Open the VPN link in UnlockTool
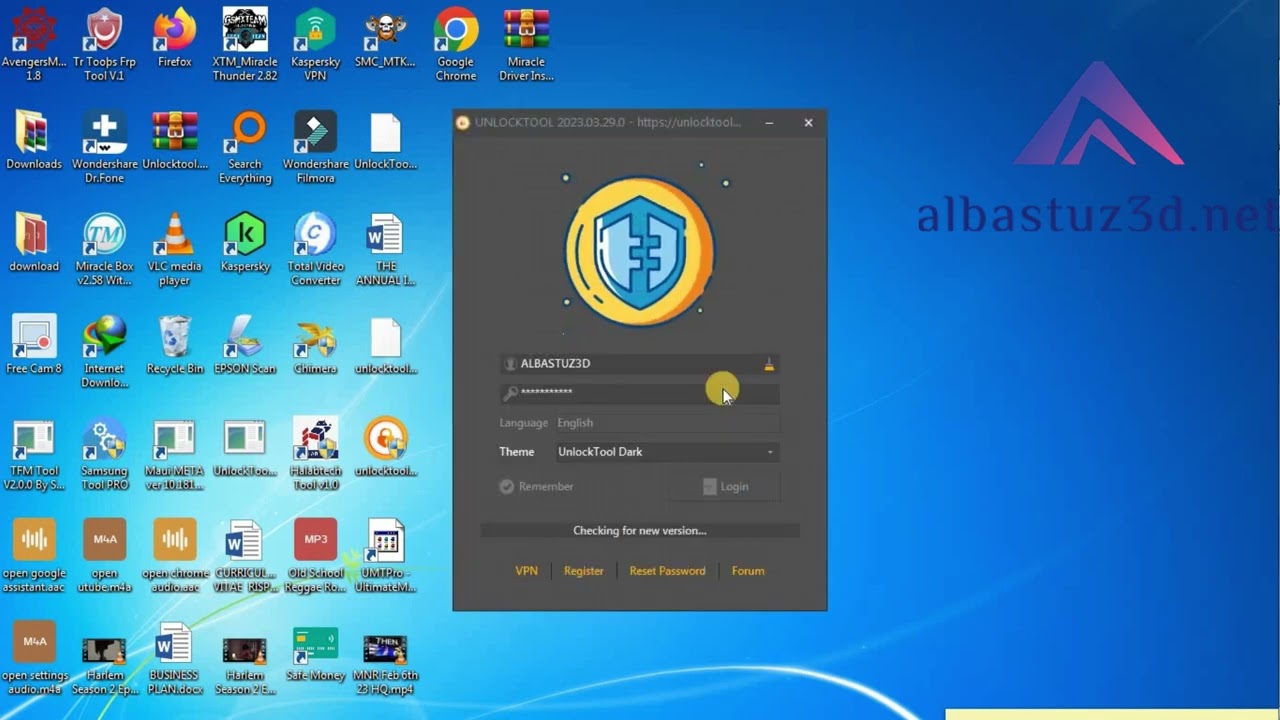1280x720 pixels. tap(526, 571)
